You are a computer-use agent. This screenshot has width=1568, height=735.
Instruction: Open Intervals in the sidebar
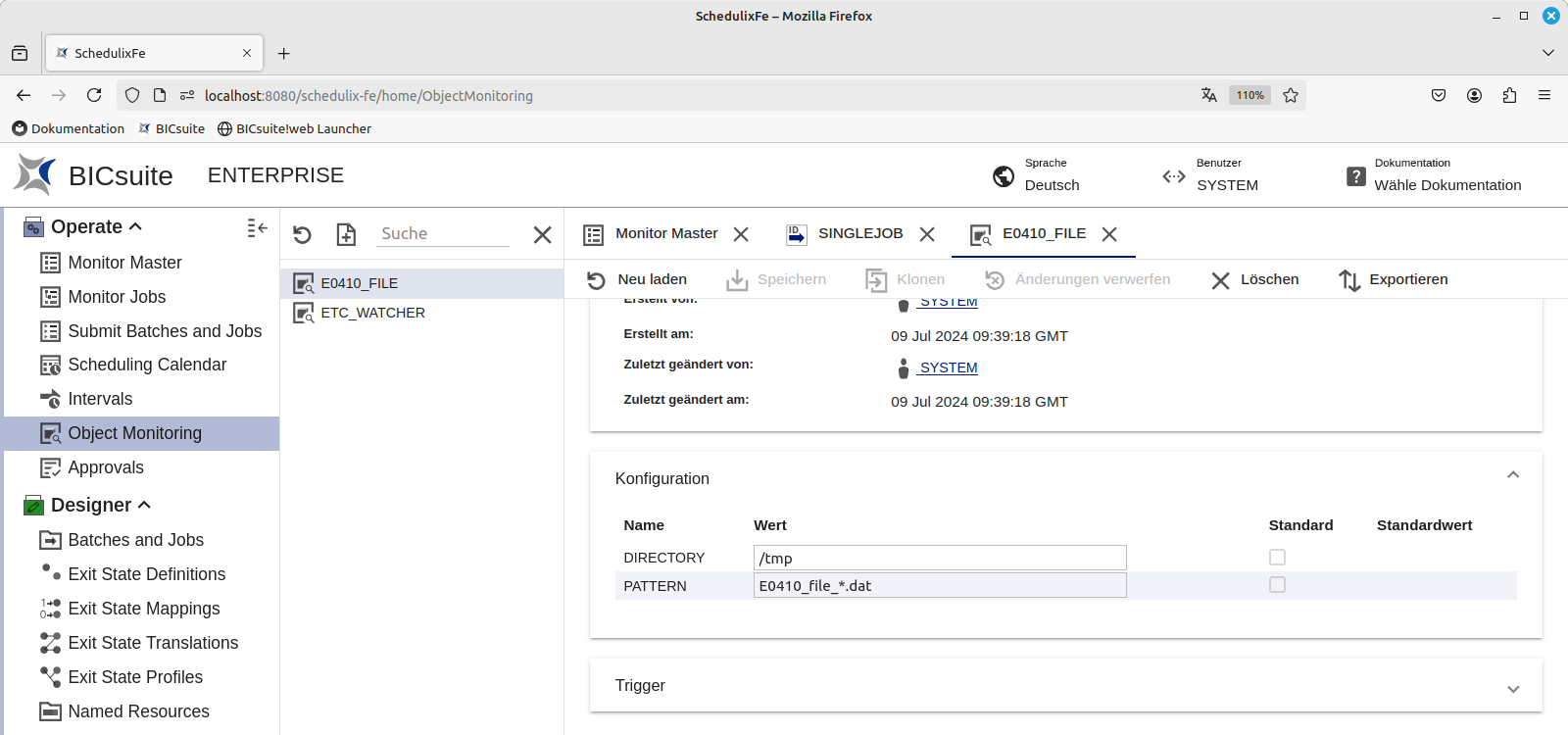[100, 399]
